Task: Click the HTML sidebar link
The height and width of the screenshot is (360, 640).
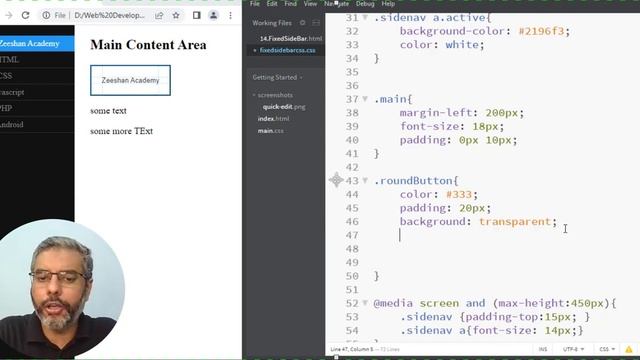Action: pyautogui.click(x=37, y=60)
